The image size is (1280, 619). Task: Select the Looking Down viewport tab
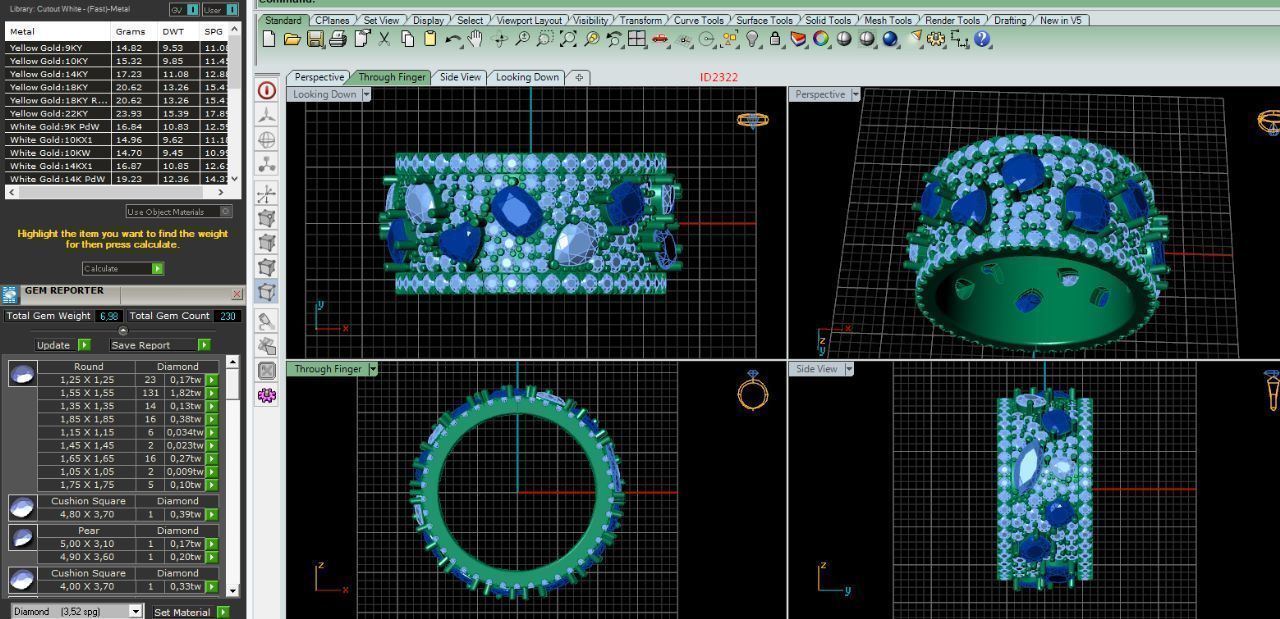(527, 77)
